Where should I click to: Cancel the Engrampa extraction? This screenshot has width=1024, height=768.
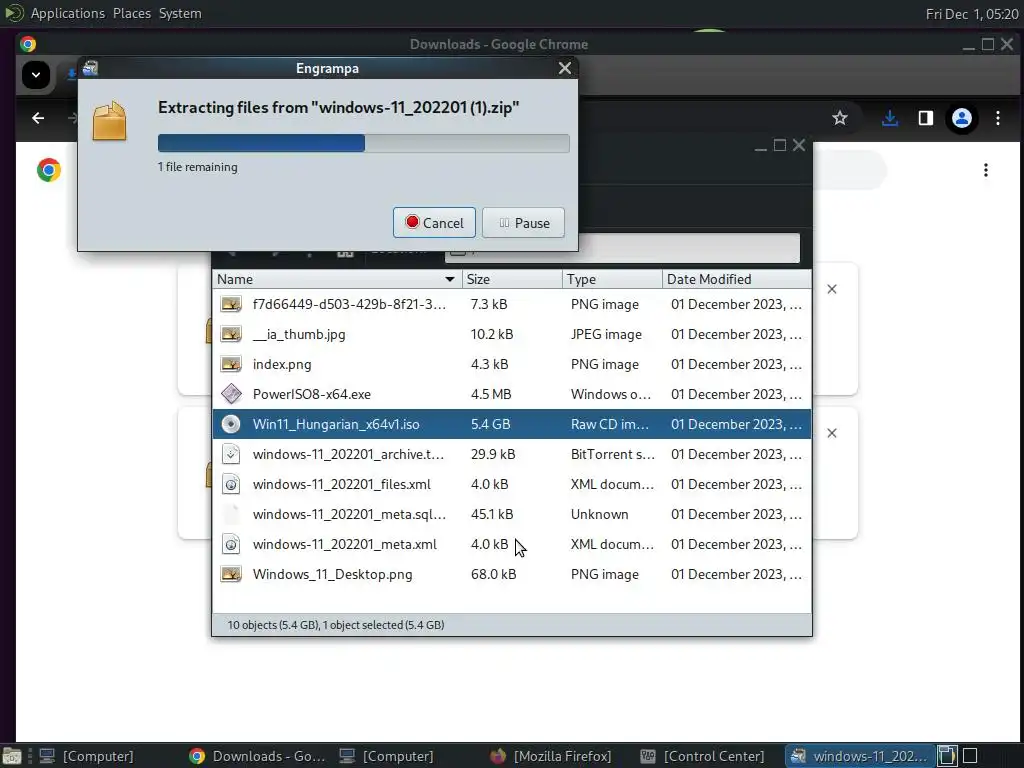pyautogui.click(x=434, y=223)
